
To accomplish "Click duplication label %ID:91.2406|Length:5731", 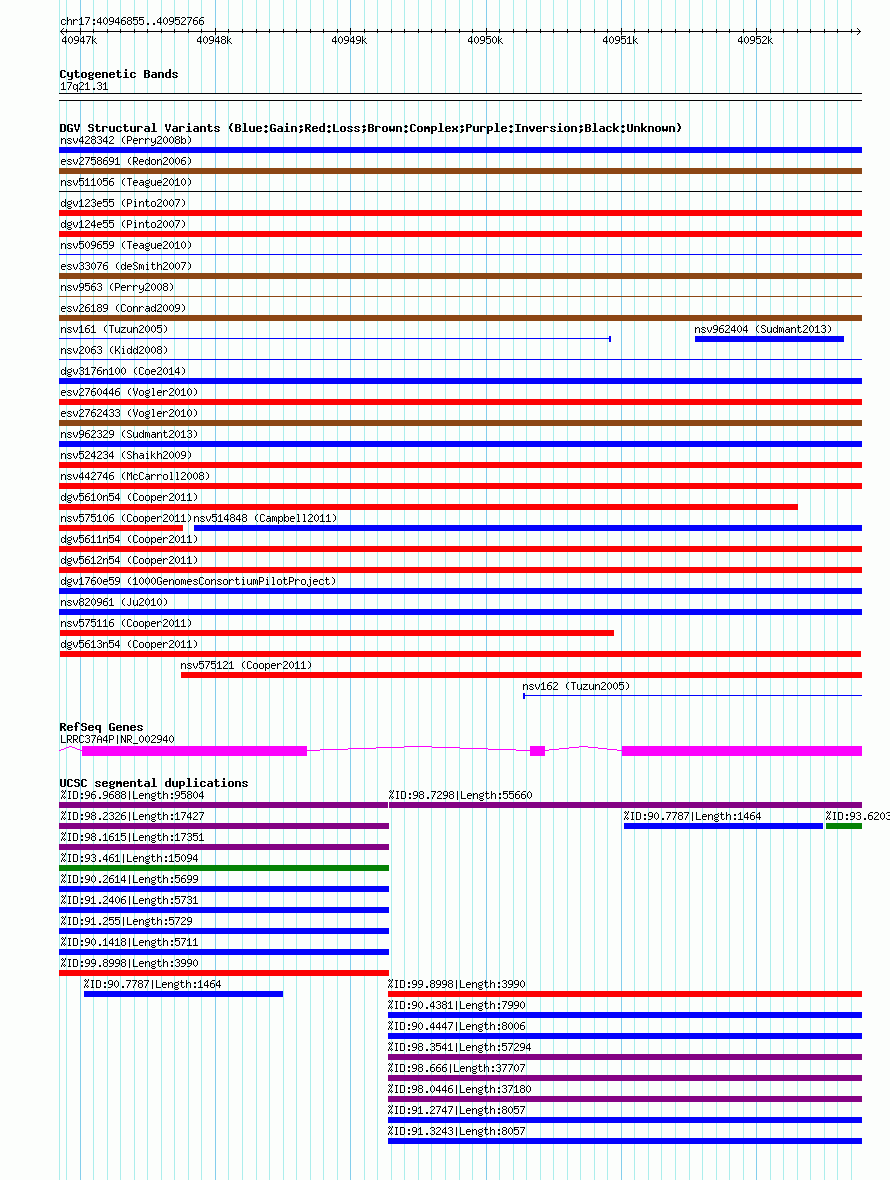I will point(129,901).
